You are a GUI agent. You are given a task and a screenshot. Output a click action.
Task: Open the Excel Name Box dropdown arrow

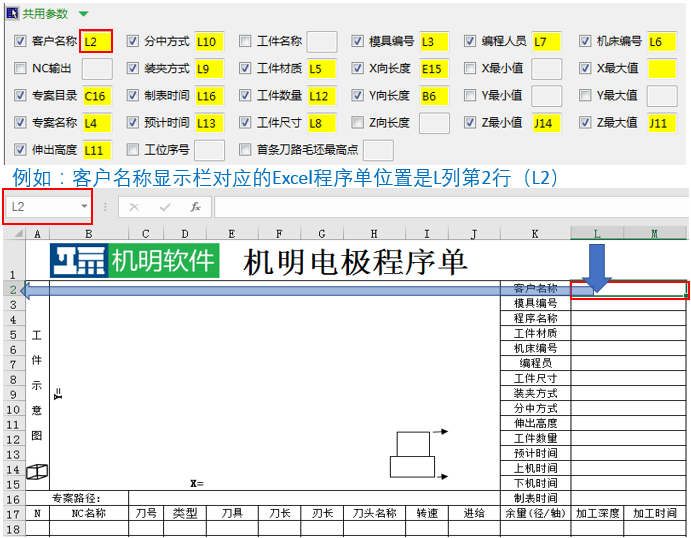(84, 206)
